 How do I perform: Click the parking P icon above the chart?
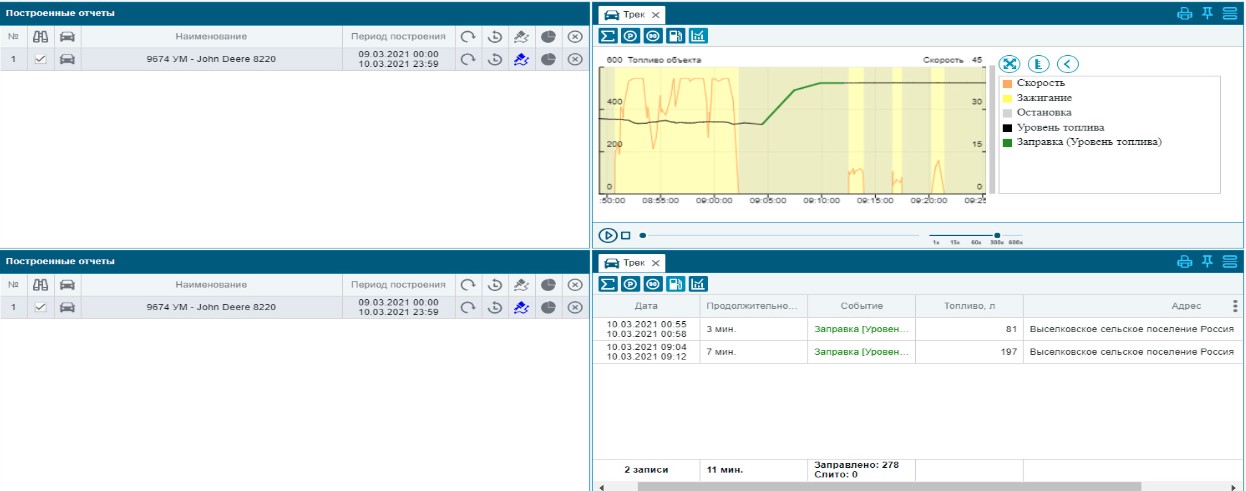click(x=630, y=36)
